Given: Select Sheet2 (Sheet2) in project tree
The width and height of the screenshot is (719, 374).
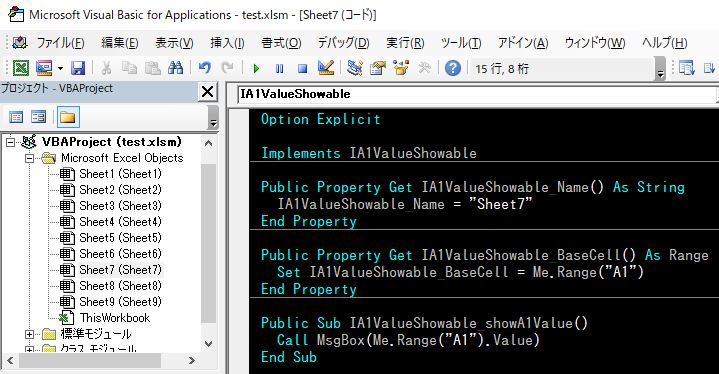Looking at the screenshot, I should click(x=120, y=190).
